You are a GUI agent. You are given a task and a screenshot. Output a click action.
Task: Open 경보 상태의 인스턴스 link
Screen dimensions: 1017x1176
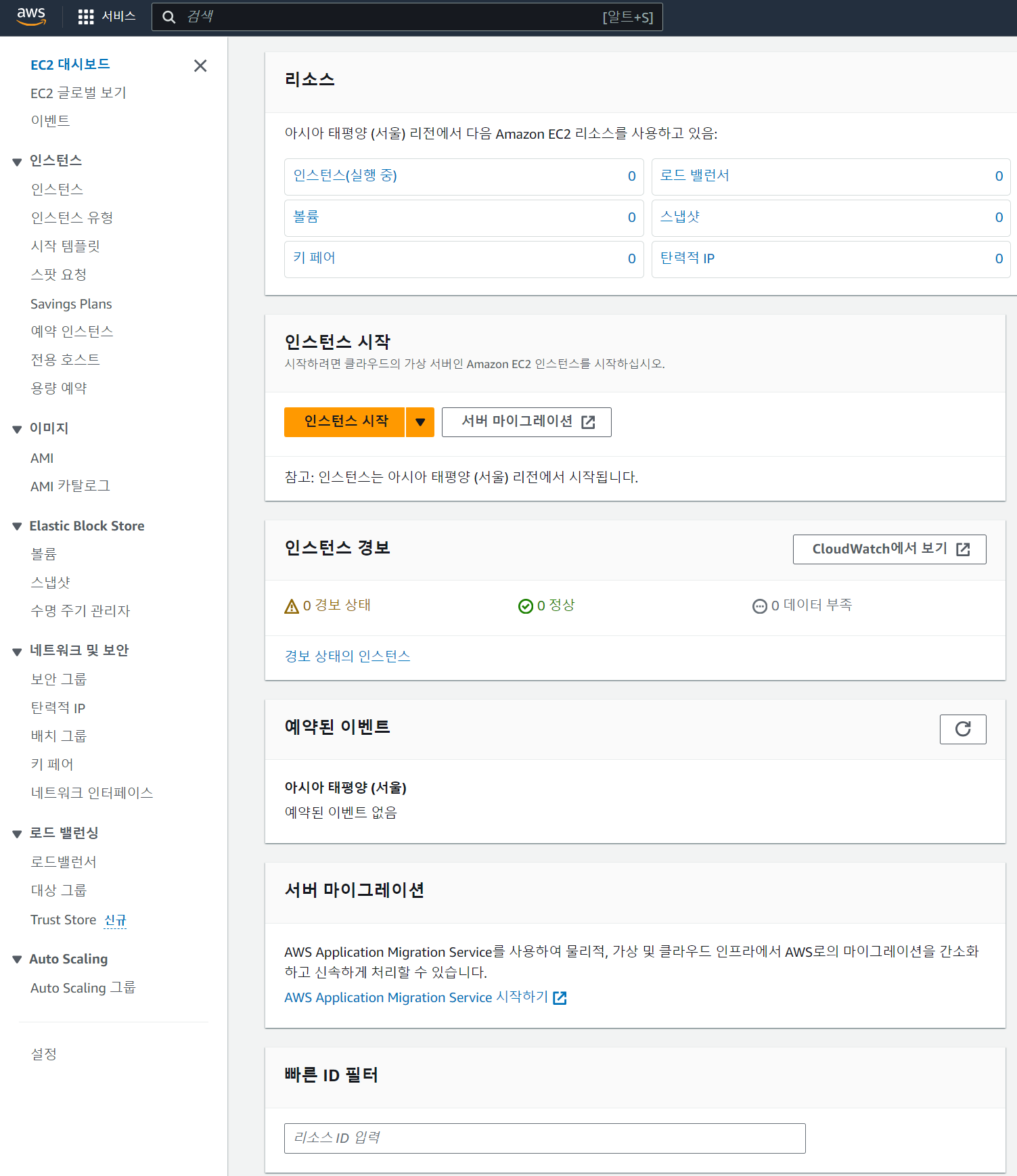[x=347, y=656]
